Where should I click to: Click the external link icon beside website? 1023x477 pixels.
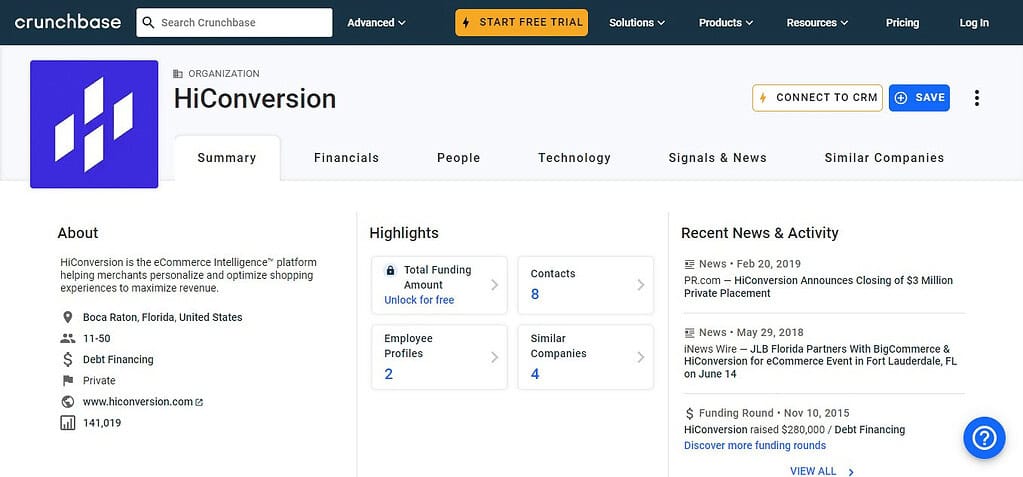coord(199,403)
